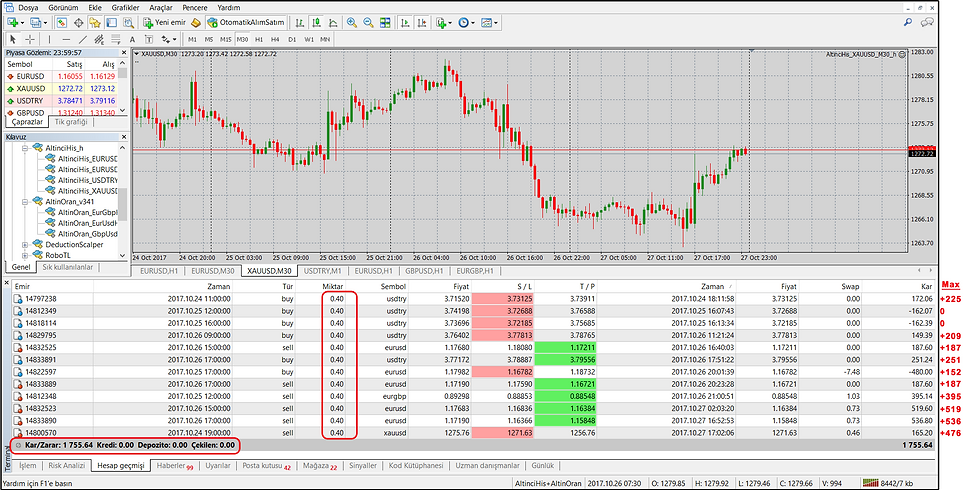This screenshot has height=490, width=963.
Task: Select the equidistant channel tool
Action: 99,39
